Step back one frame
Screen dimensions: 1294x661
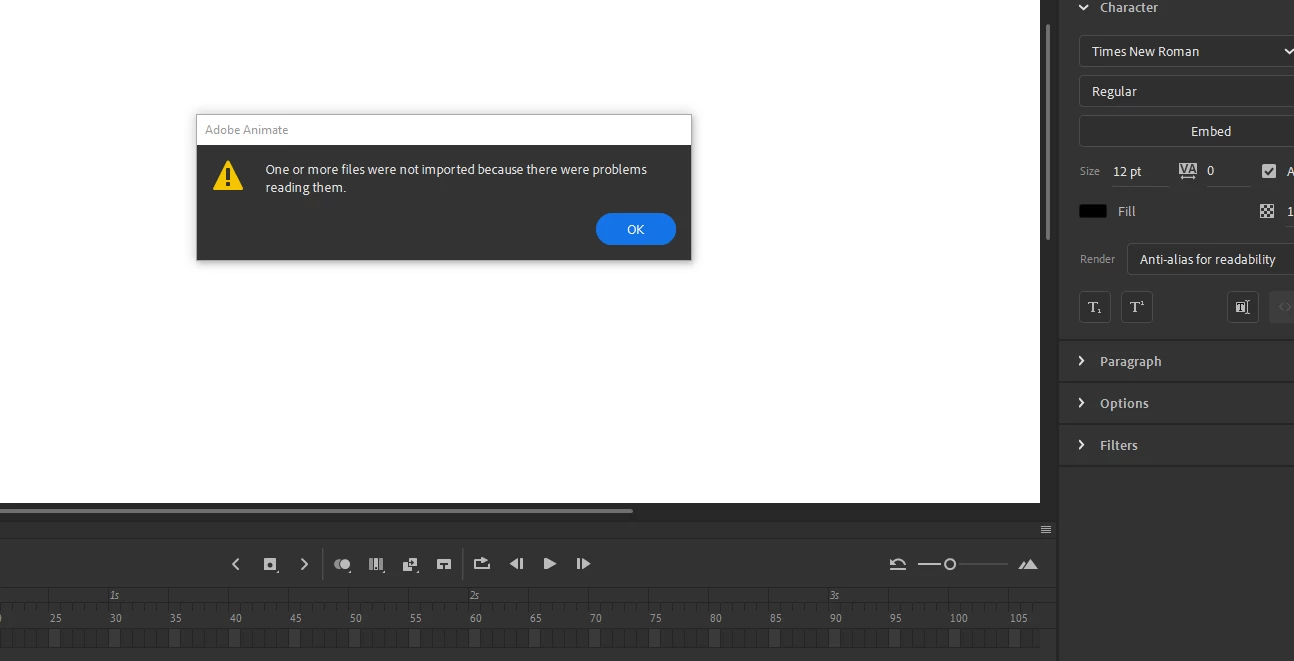[516, 564]
